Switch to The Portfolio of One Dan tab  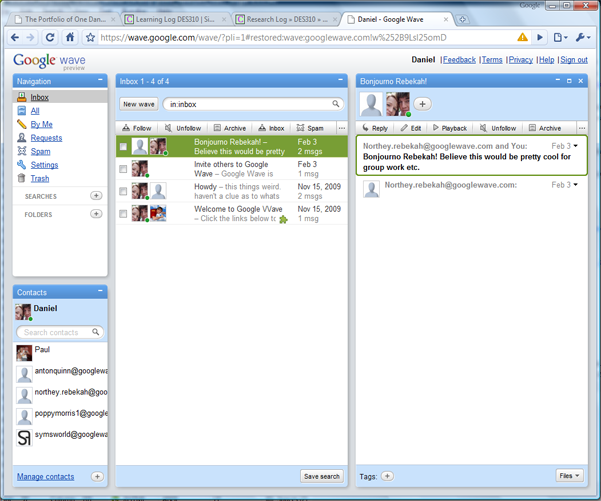click(64, 19)
